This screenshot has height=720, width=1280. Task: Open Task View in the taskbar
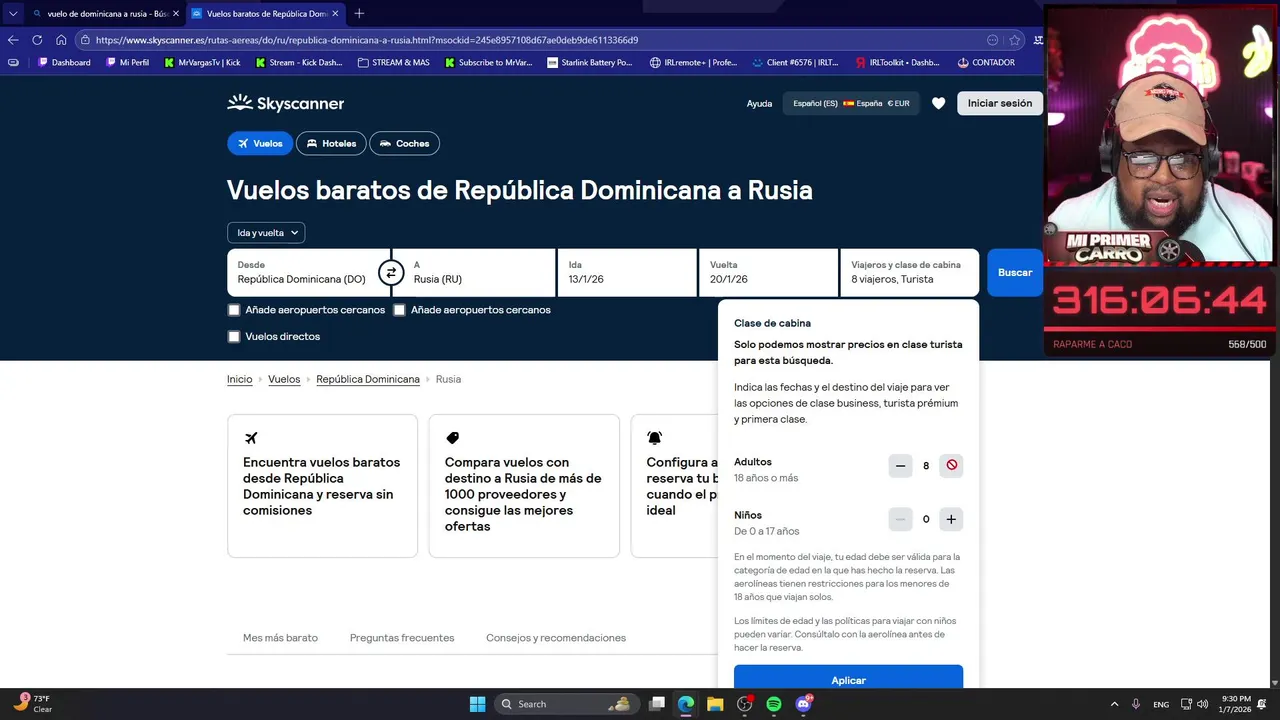click(657, 704)
